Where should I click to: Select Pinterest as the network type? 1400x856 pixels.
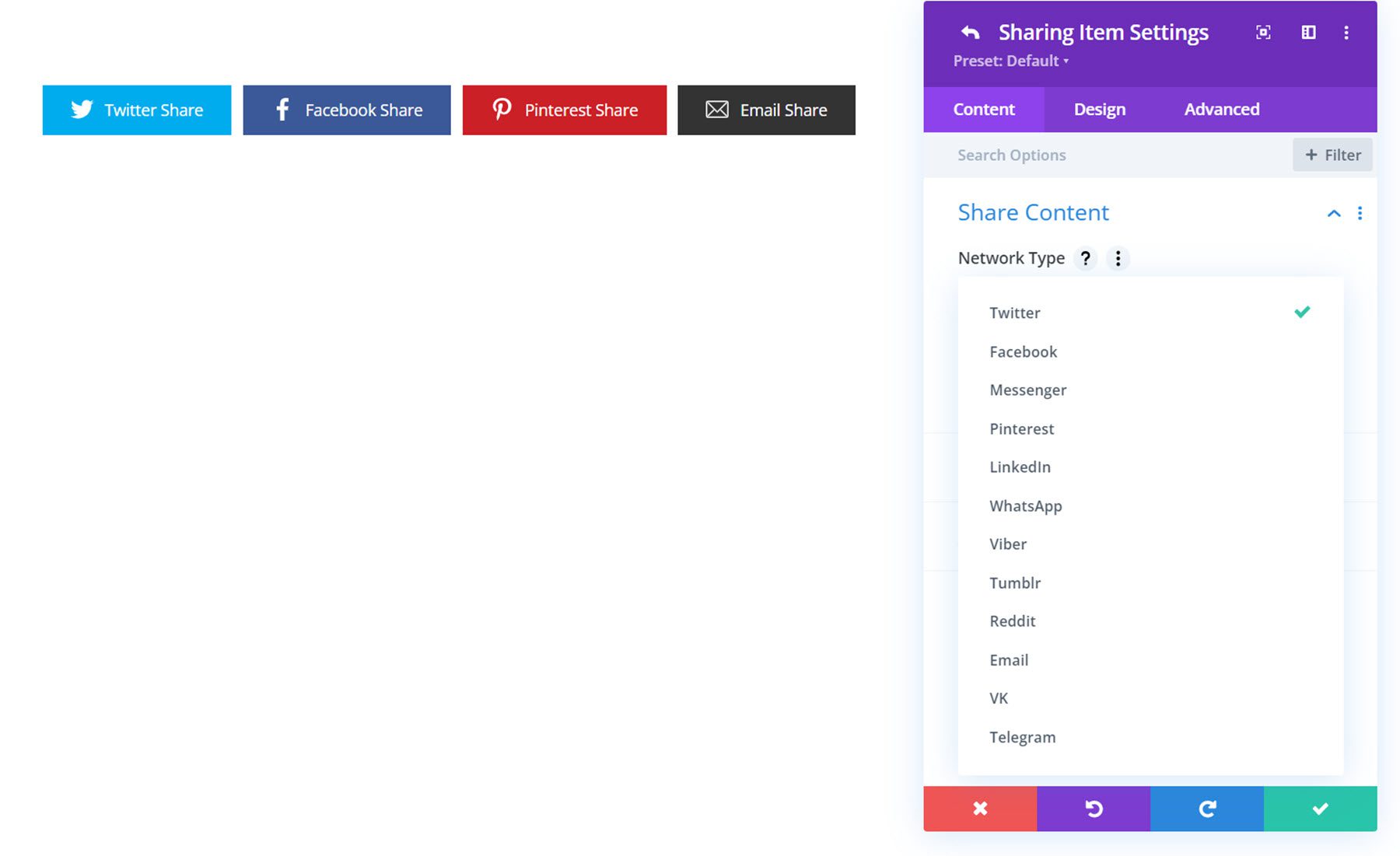1021,428
